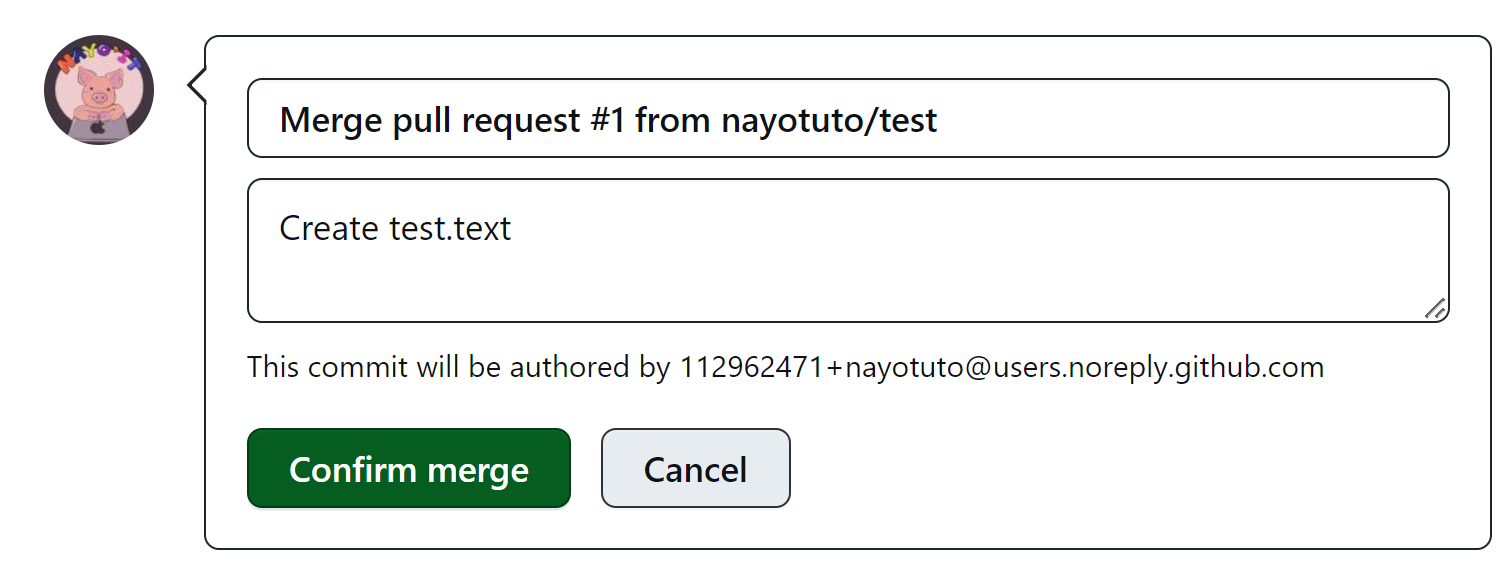Click the word "Create" in the description
Image resolution: width=1510 pixels, height=563 pixels.
(x=328, y=229)
